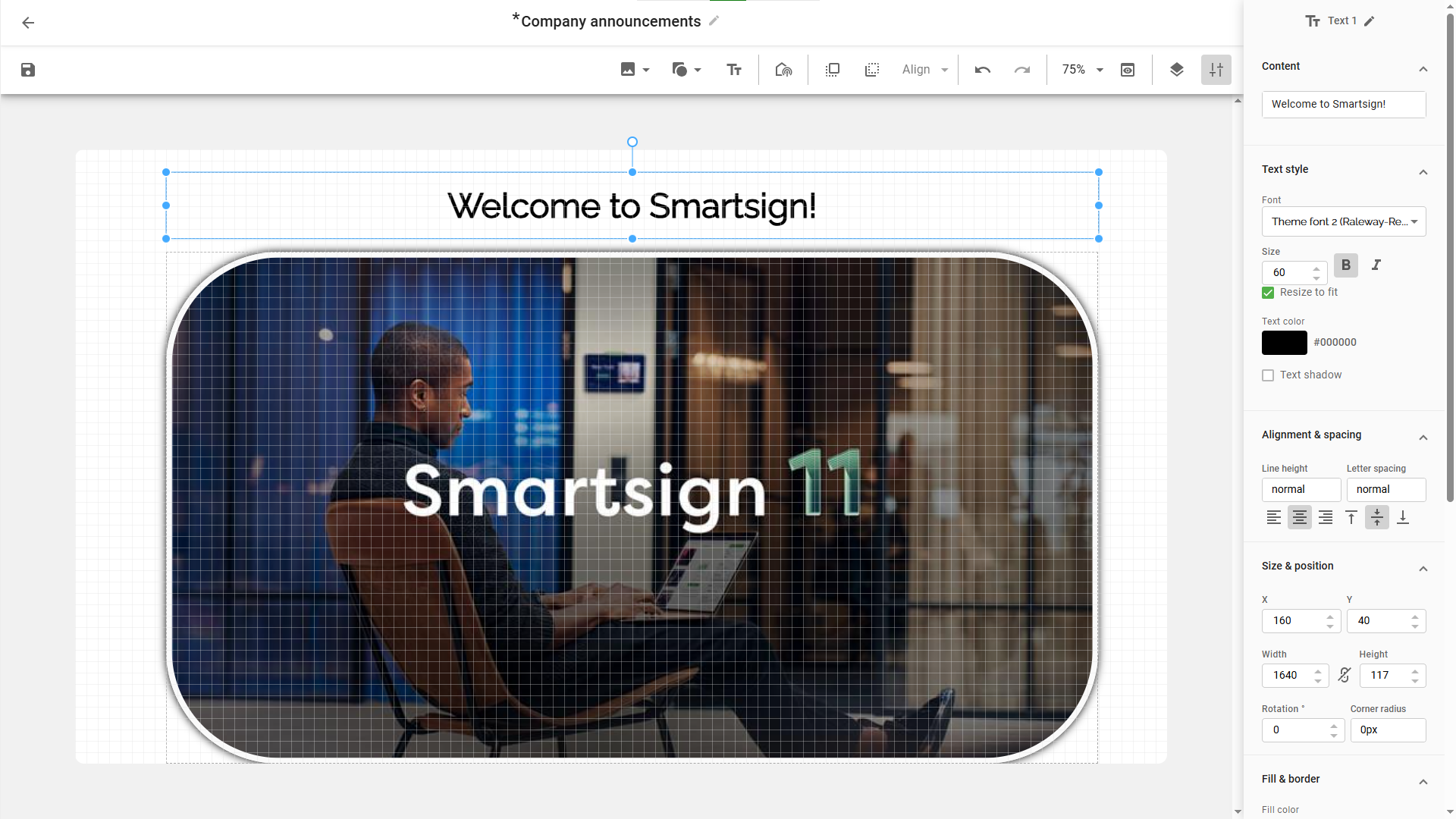Click the bring-to-front layer icon

[833, 70]
